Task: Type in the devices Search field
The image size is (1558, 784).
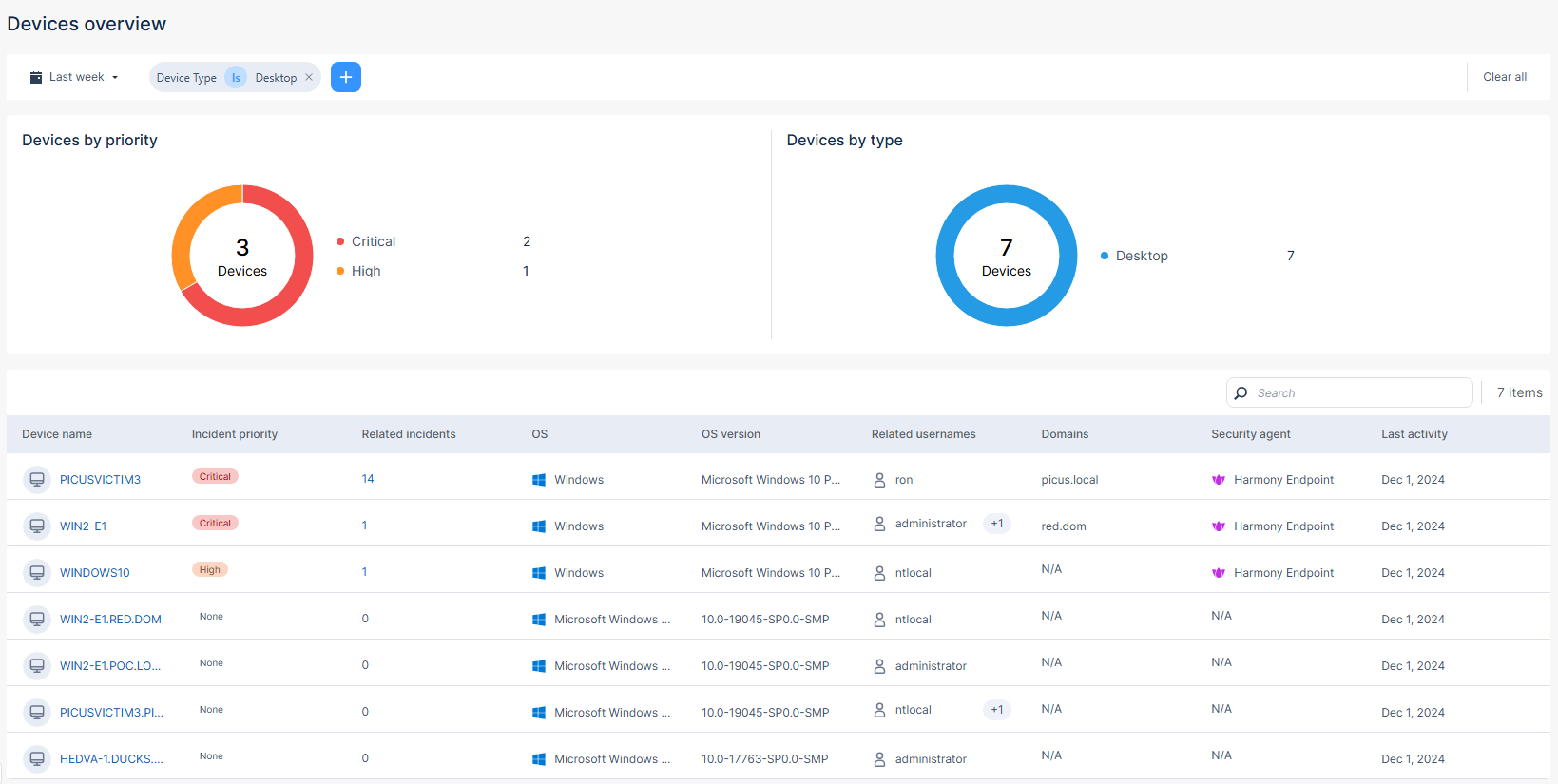Action: point(1359,392)
